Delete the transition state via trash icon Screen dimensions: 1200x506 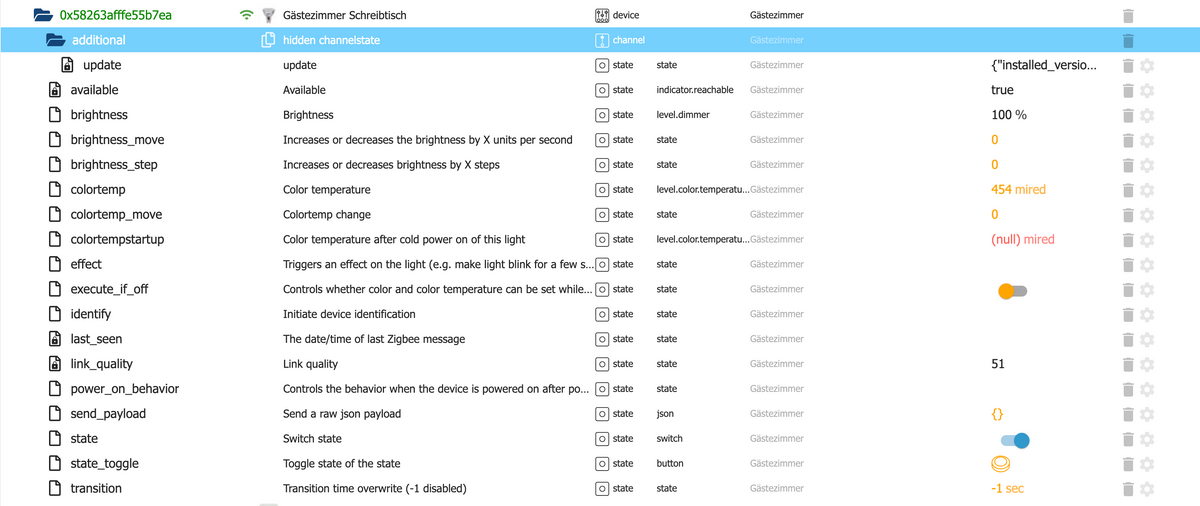(1128, 489)
